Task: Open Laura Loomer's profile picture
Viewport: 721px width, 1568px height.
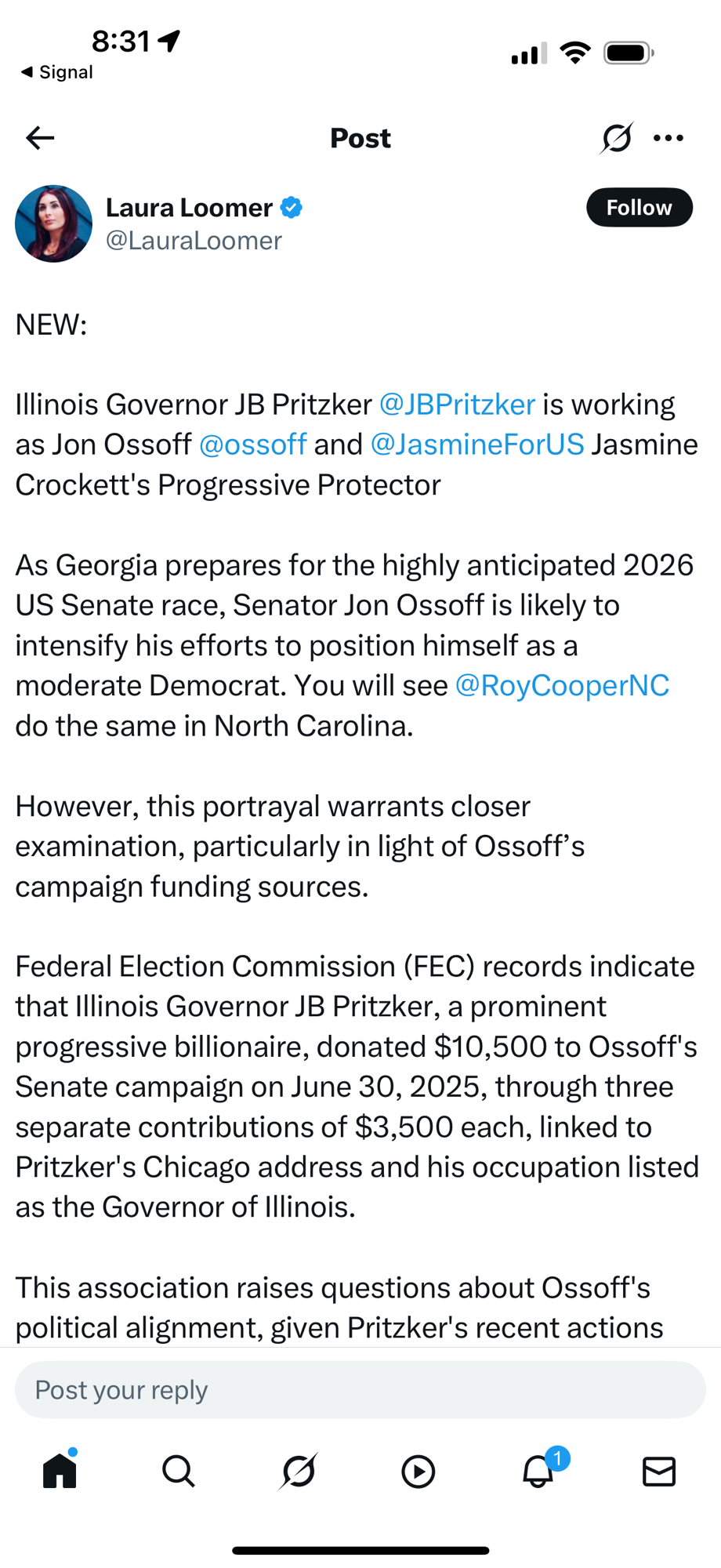Action: (x=53, y=223)
